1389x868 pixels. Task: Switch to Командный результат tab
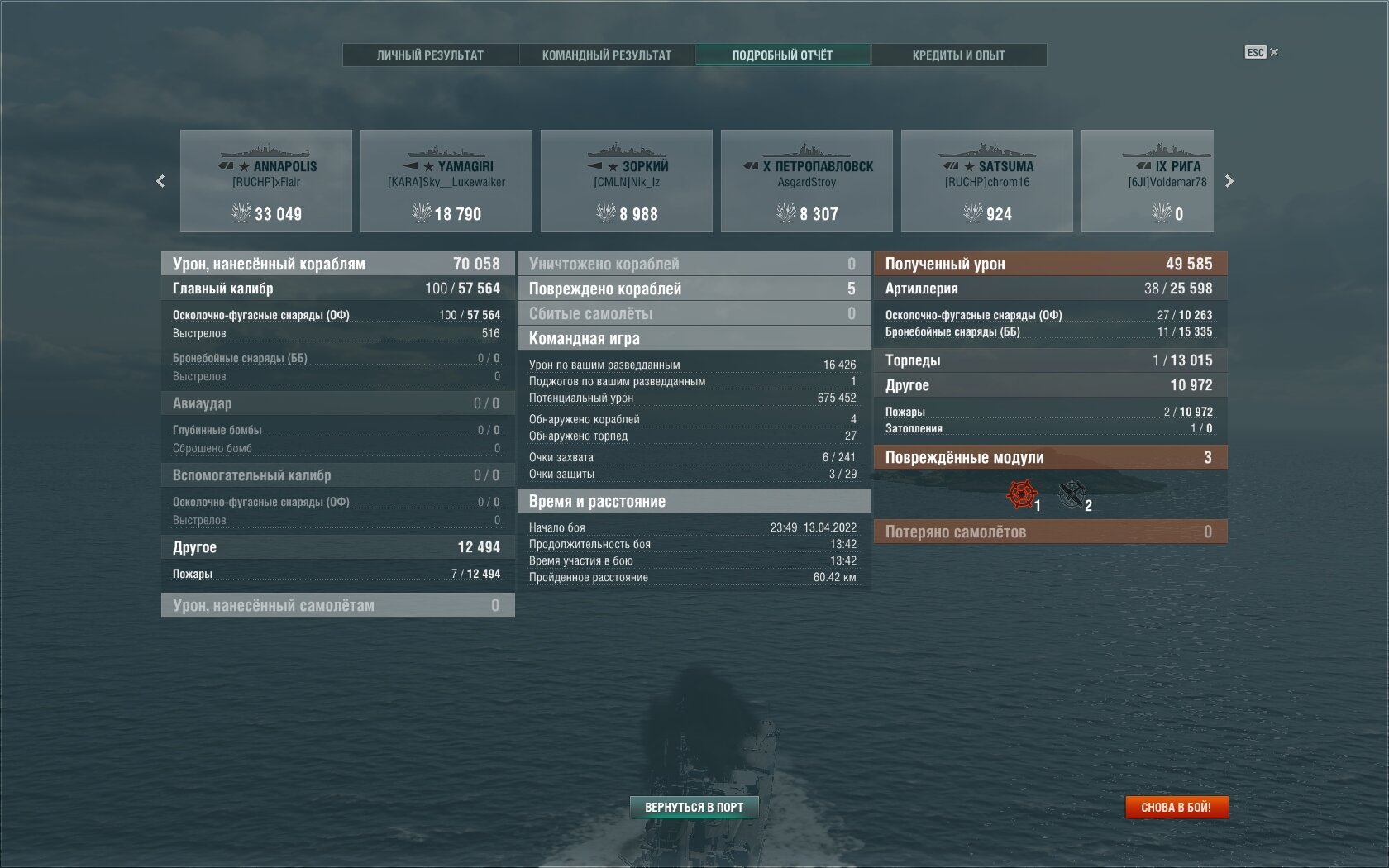pyautogui.click(x=606, y=55)
